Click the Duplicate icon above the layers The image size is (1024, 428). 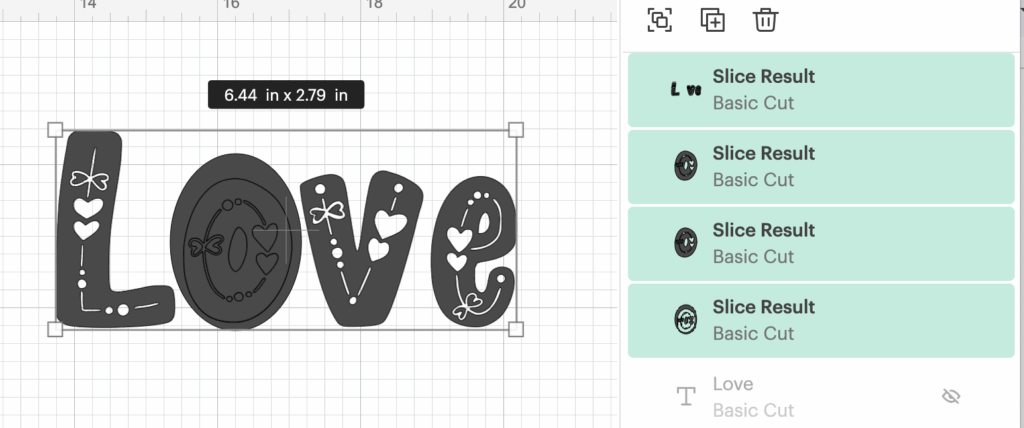712,20
